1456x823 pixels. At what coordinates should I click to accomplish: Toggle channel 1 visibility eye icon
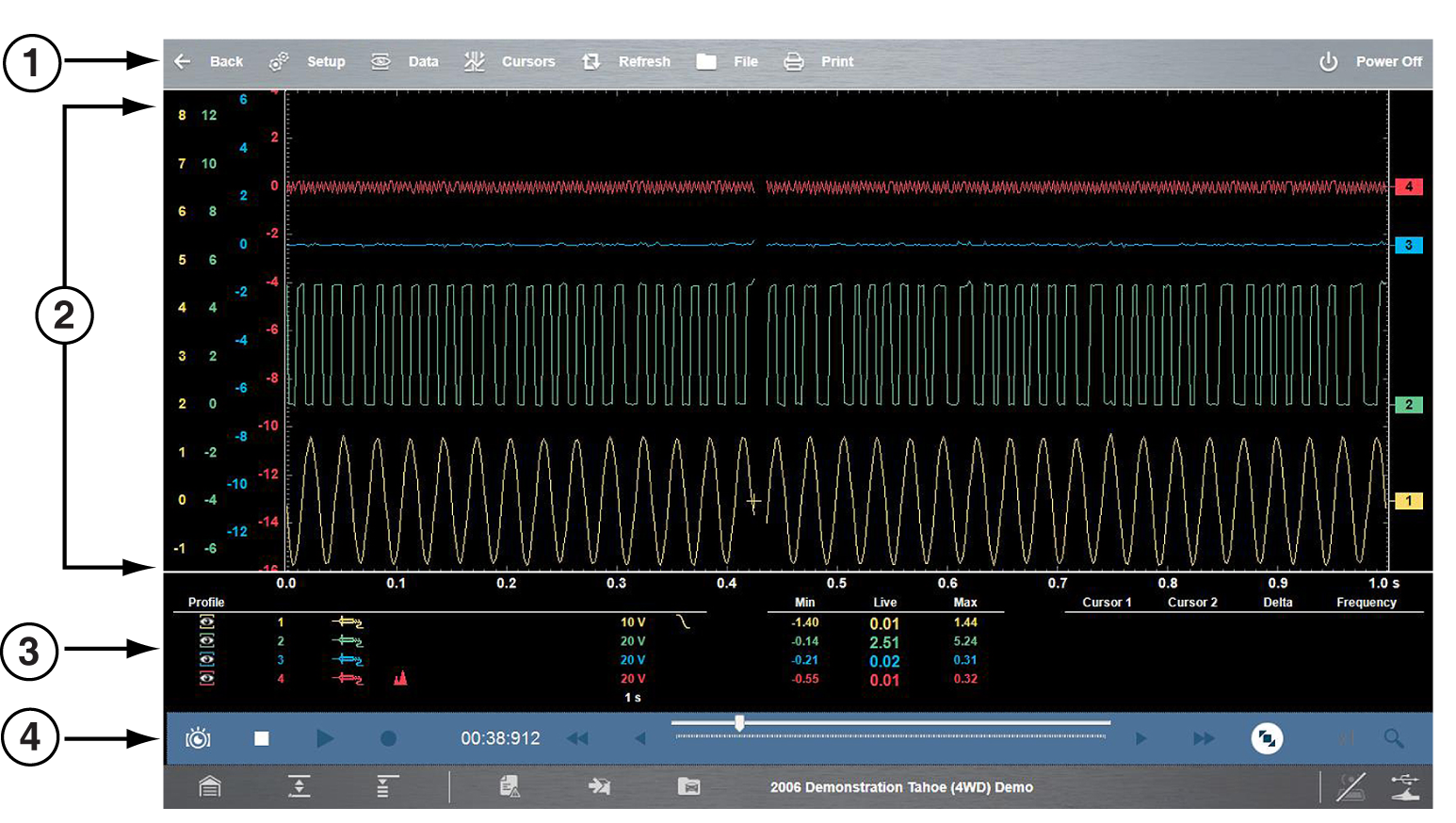207,622
